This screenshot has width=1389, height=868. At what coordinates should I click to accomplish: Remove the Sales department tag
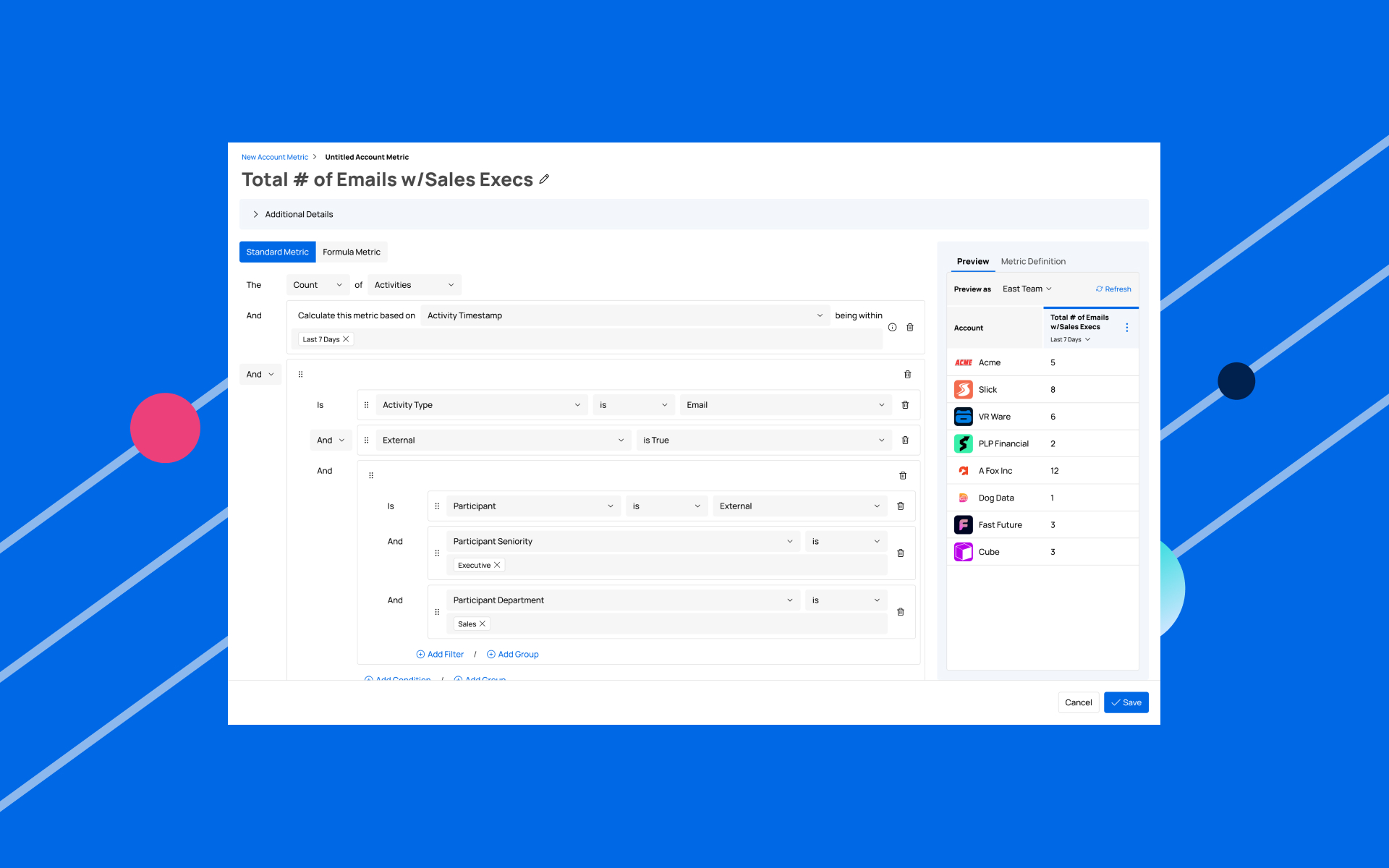pyautogui.click(x=483, y=624)
